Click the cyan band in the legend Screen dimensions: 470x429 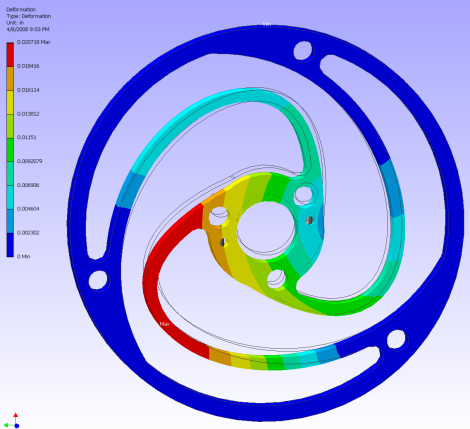click(10, 197)
